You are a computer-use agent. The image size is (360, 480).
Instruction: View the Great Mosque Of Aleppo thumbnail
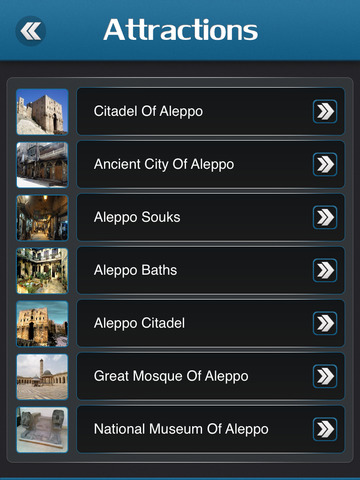pos(42,377)
